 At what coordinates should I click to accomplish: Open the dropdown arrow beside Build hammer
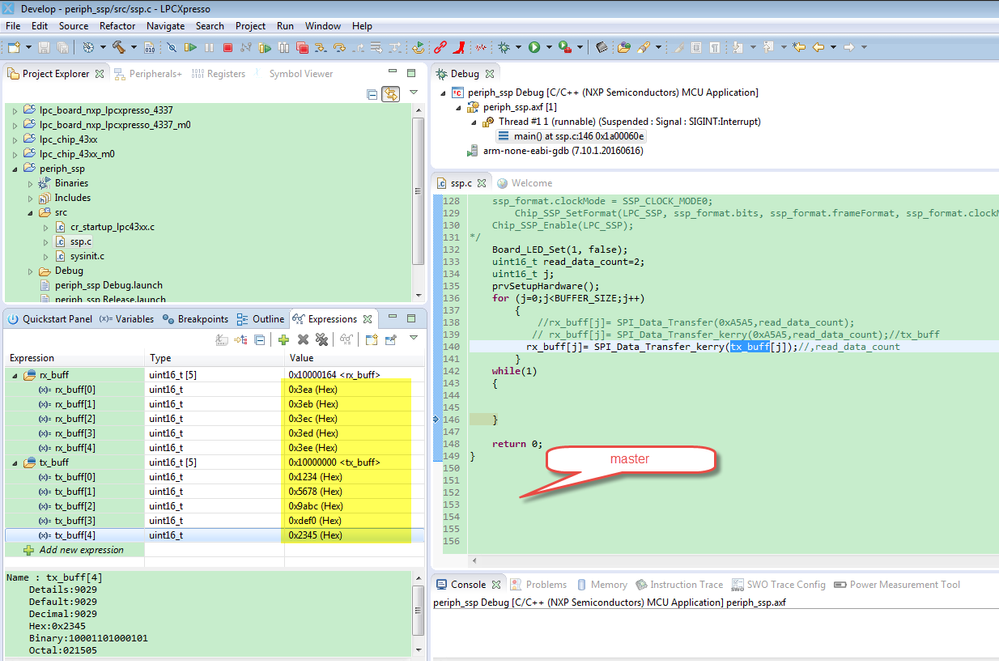(x=134, y=47)
